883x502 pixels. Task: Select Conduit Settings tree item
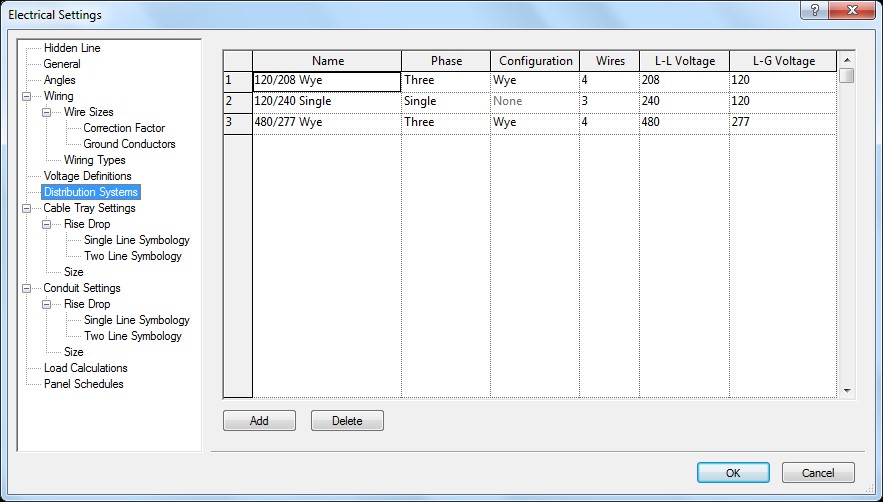pos(82,288)
